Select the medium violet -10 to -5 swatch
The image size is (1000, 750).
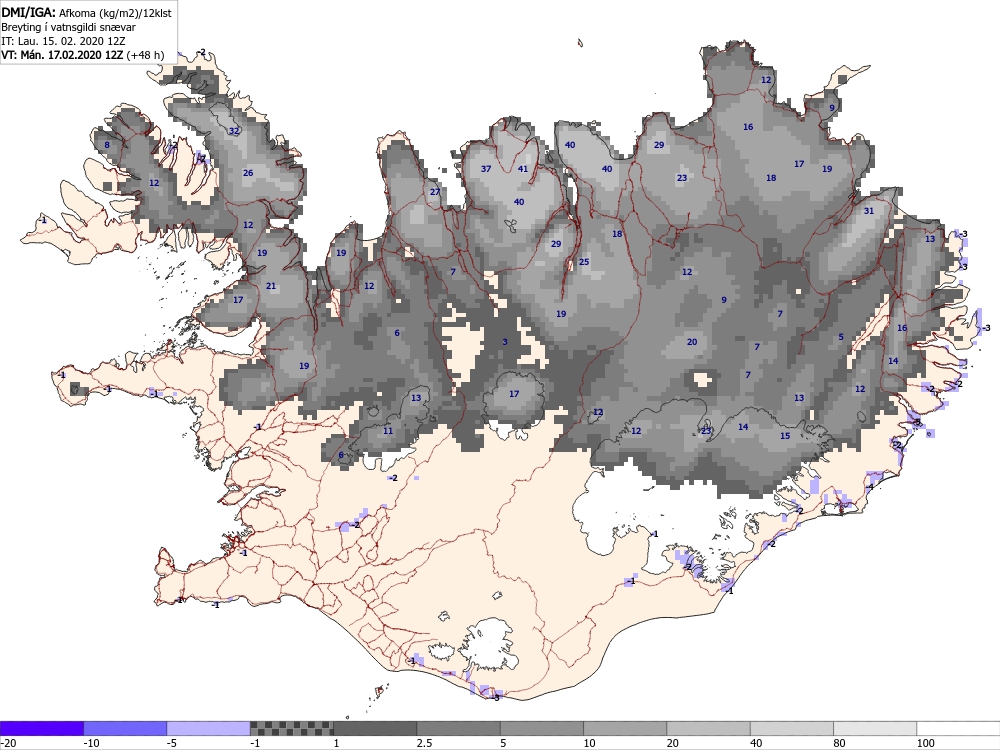click(x=125, y=728)
